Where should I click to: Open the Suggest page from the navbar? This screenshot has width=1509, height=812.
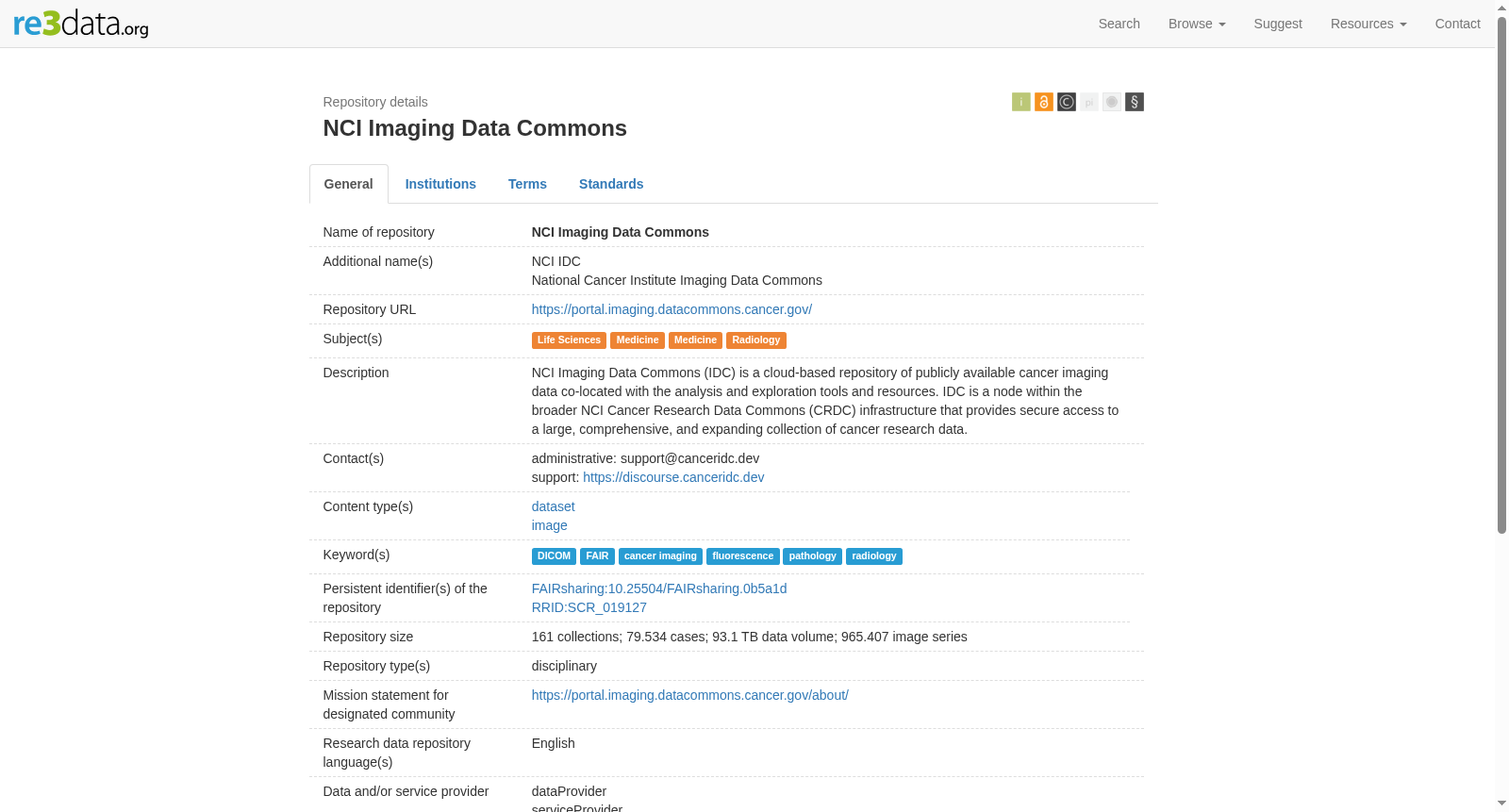tap(1278, 24)
